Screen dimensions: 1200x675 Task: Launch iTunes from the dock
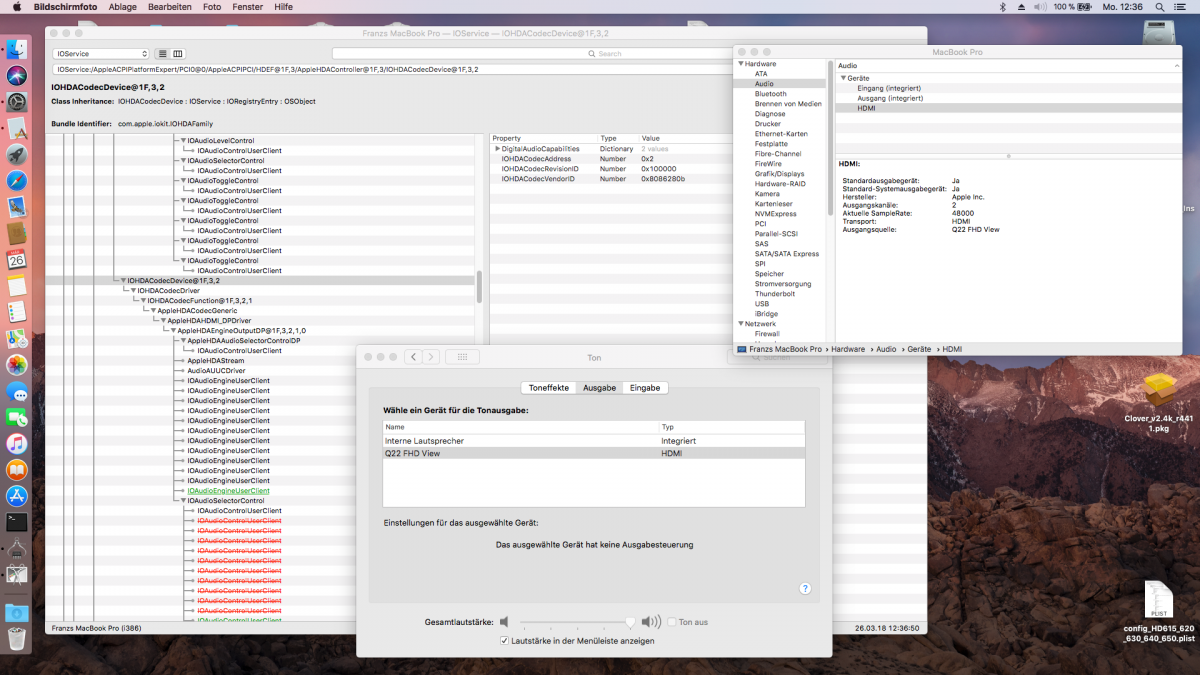pos(17,443)
